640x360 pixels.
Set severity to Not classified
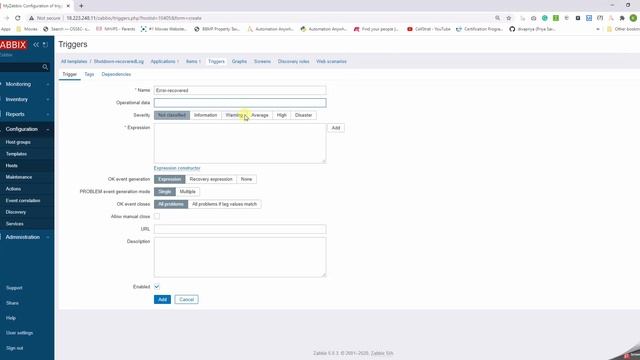click(172, 115)
